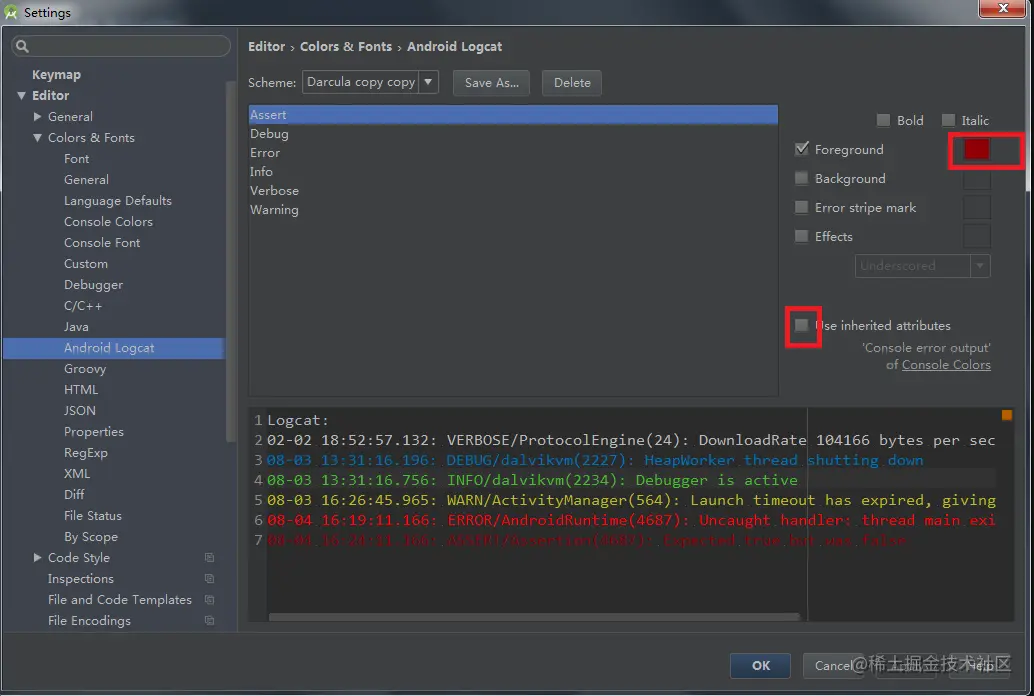Select By Scope color settings
1034x696 pixels.
pyautogui.click(x=91, y=537)
